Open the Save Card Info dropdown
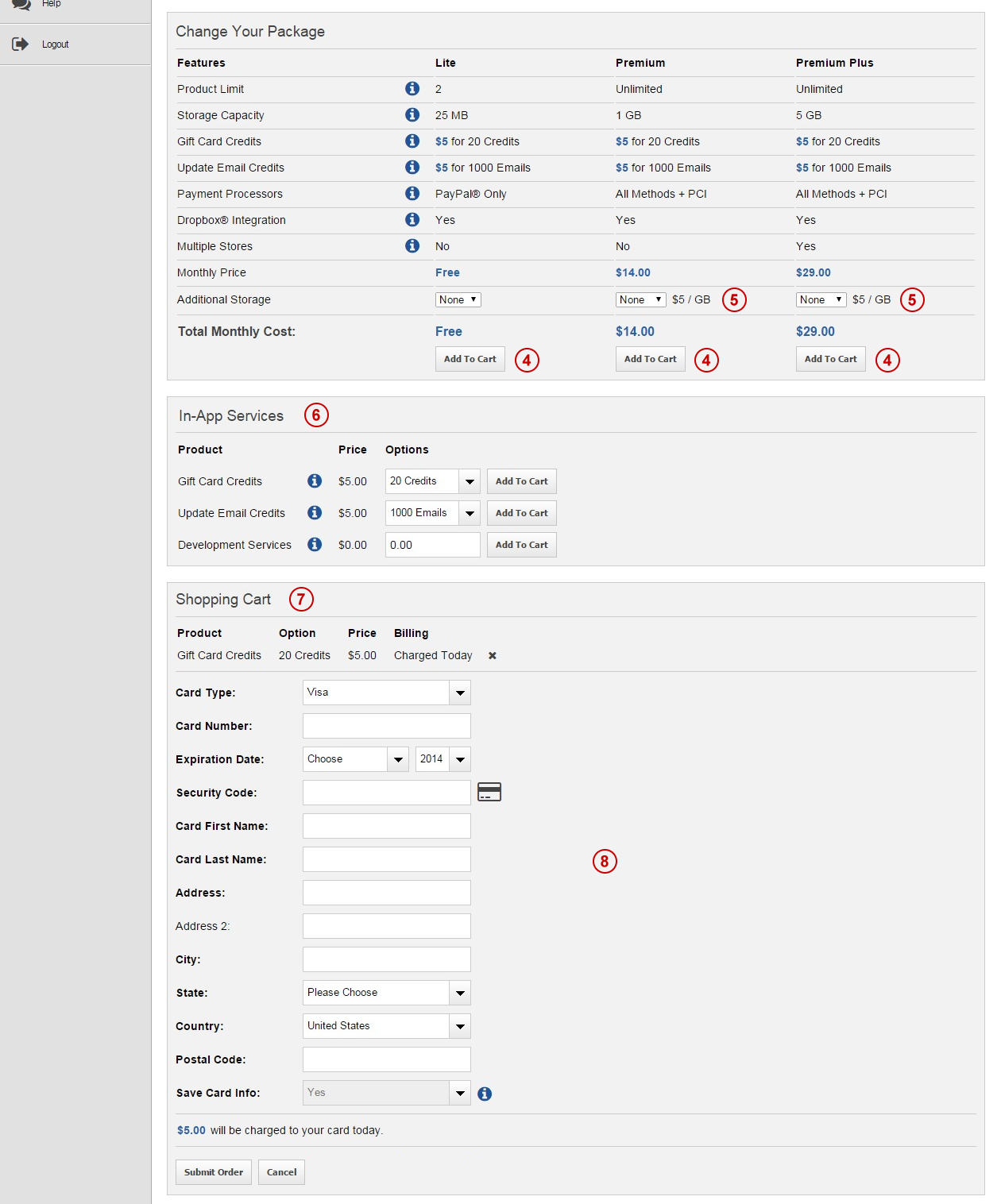 click(387, 1093)
